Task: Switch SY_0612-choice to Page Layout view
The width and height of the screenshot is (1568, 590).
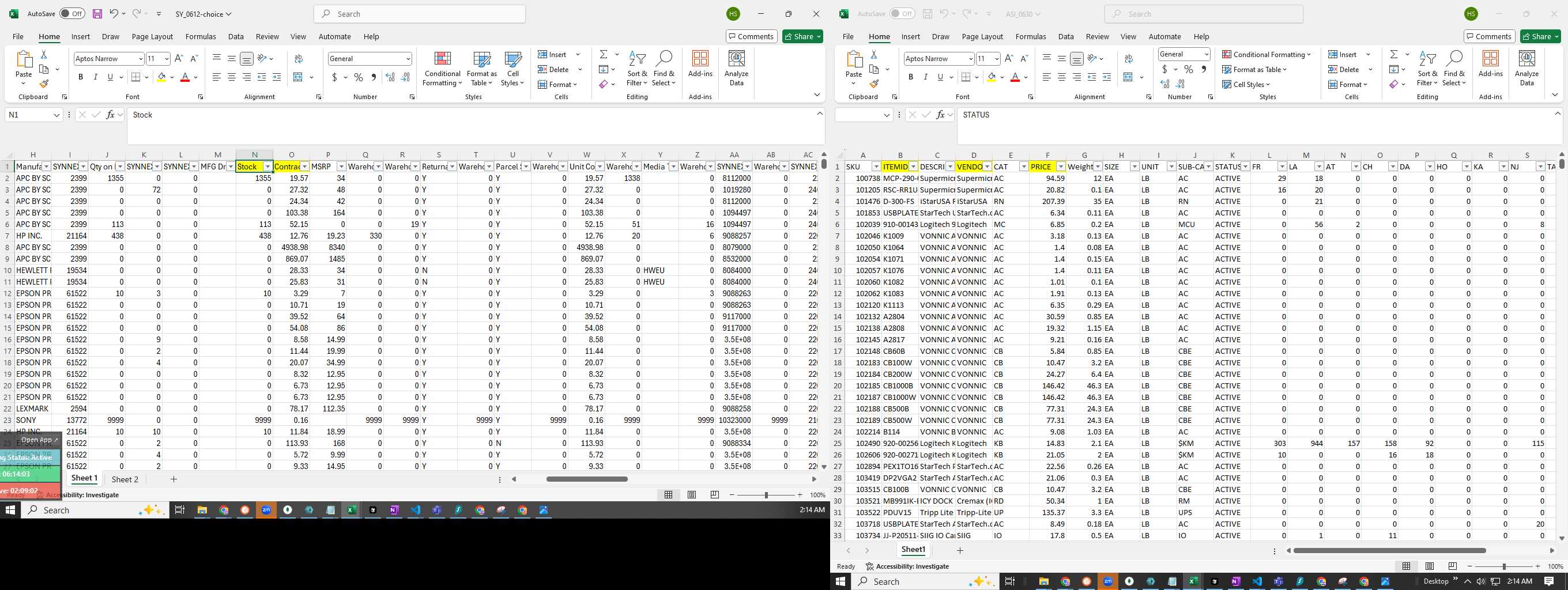Action: (x=692, y=494)
